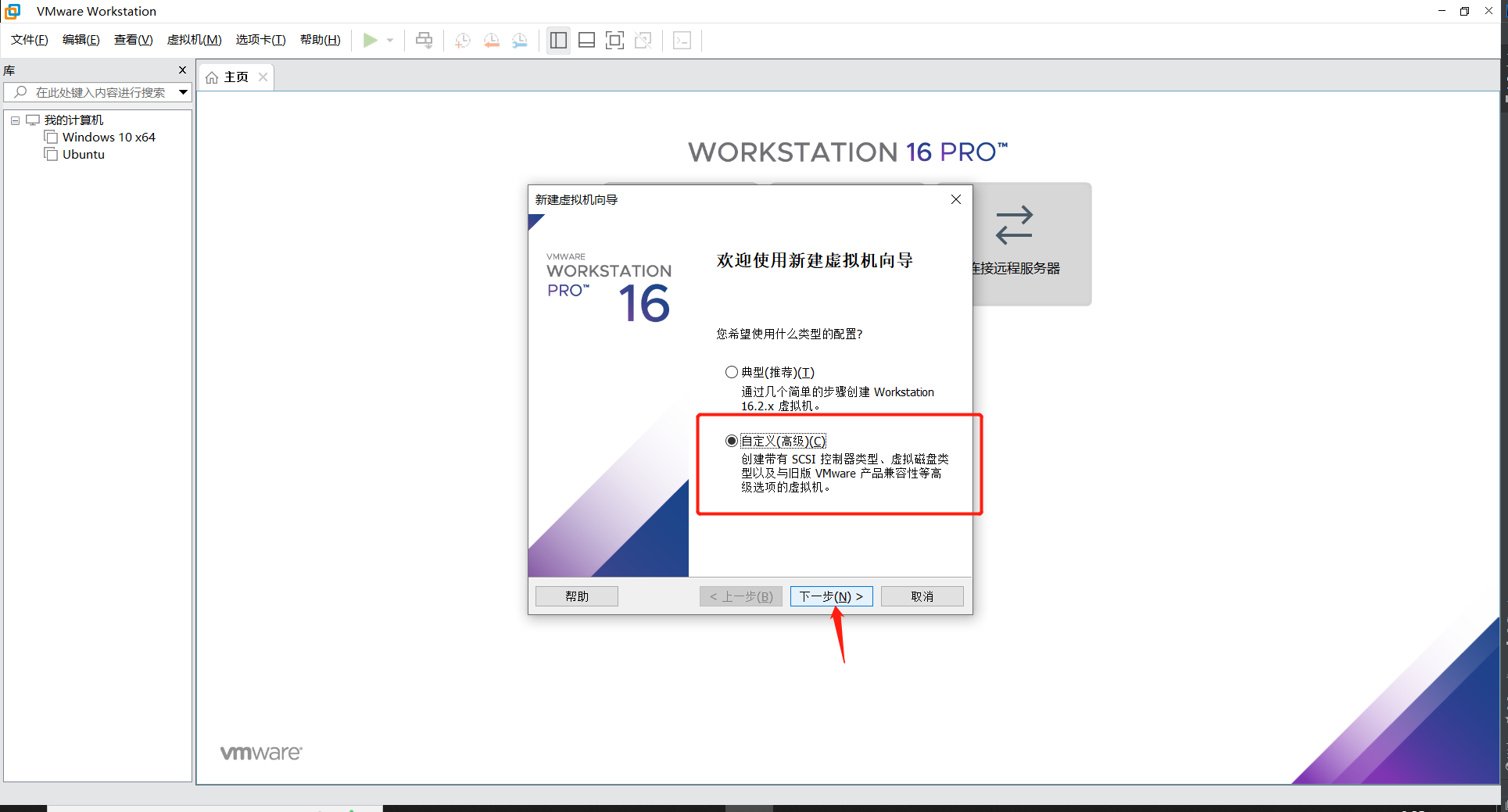Restore down the VMware Workstation window
The width and height of the screenshot is (1508, 812).
(x=1464, y=11)
